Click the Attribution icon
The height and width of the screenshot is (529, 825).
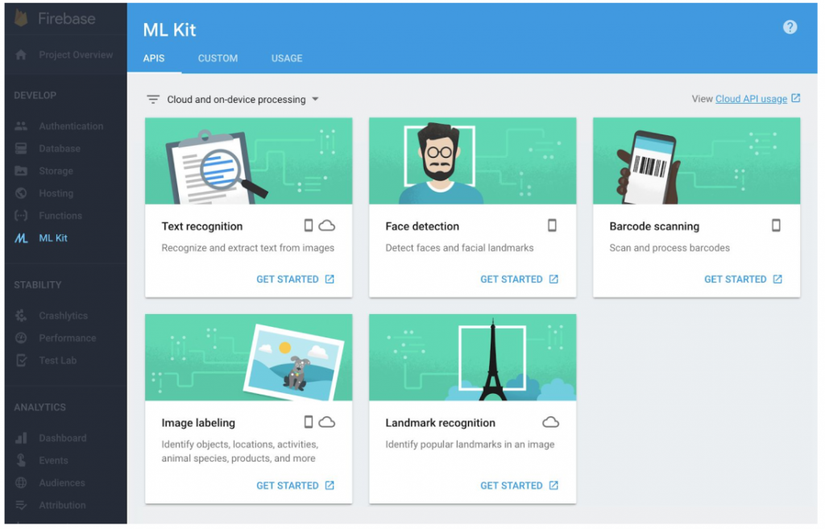pos(21,505)
